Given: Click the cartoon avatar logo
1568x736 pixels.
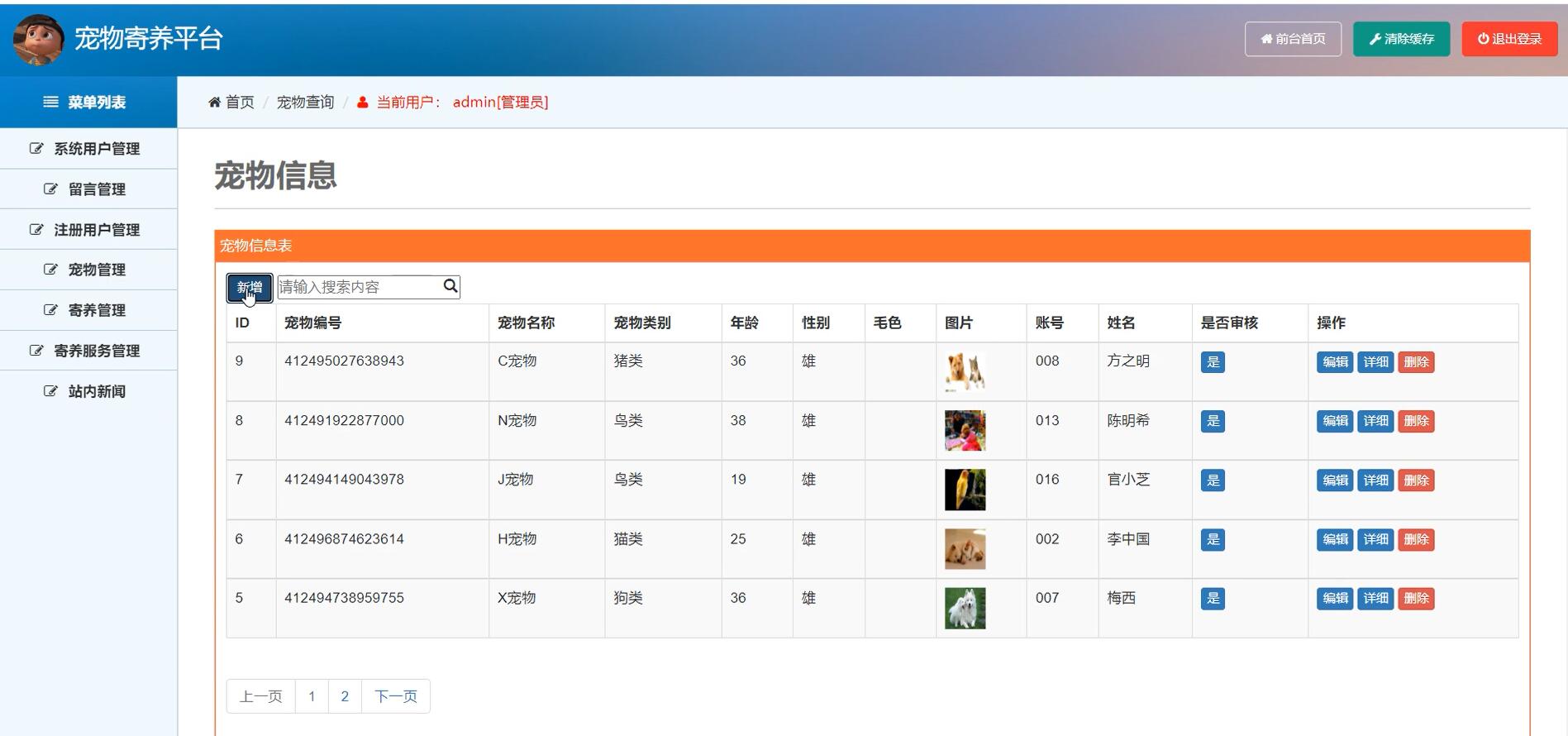Looking at the screenshot, I should click(x=39, y=39).
